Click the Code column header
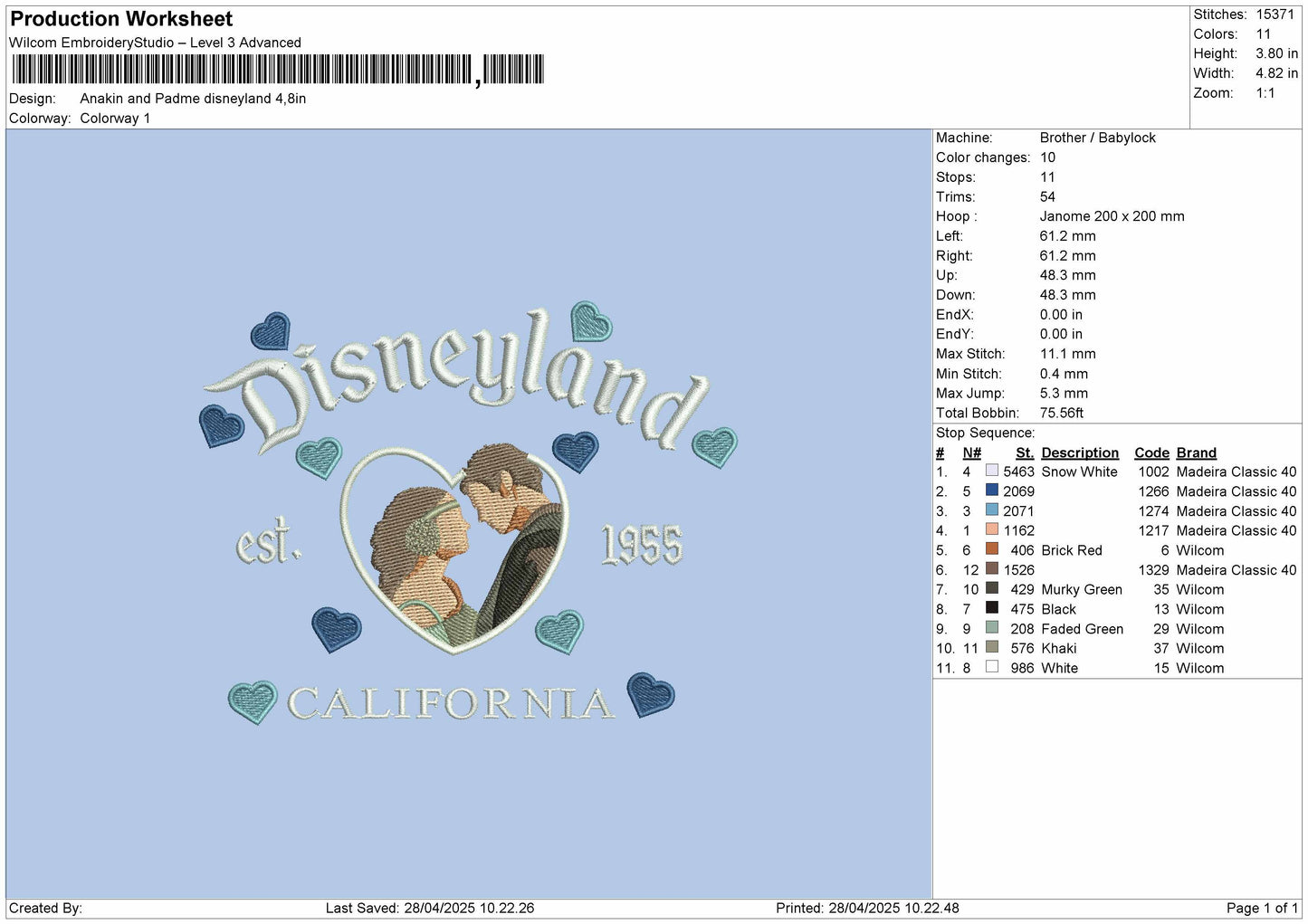This screenshot has height=924, width=1308. click(1151, 452)
